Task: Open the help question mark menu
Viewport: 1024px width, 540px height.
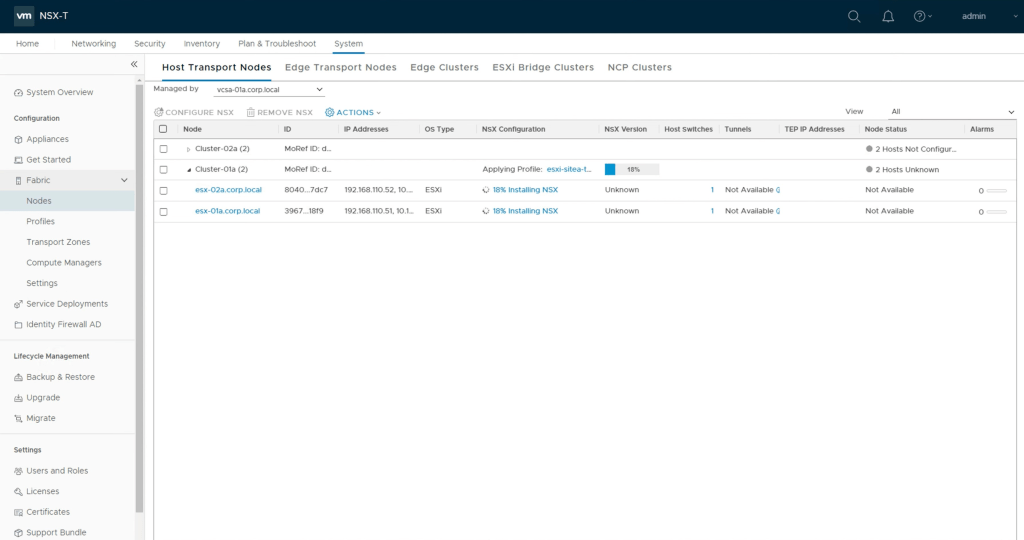Action: tap(919, 16)
